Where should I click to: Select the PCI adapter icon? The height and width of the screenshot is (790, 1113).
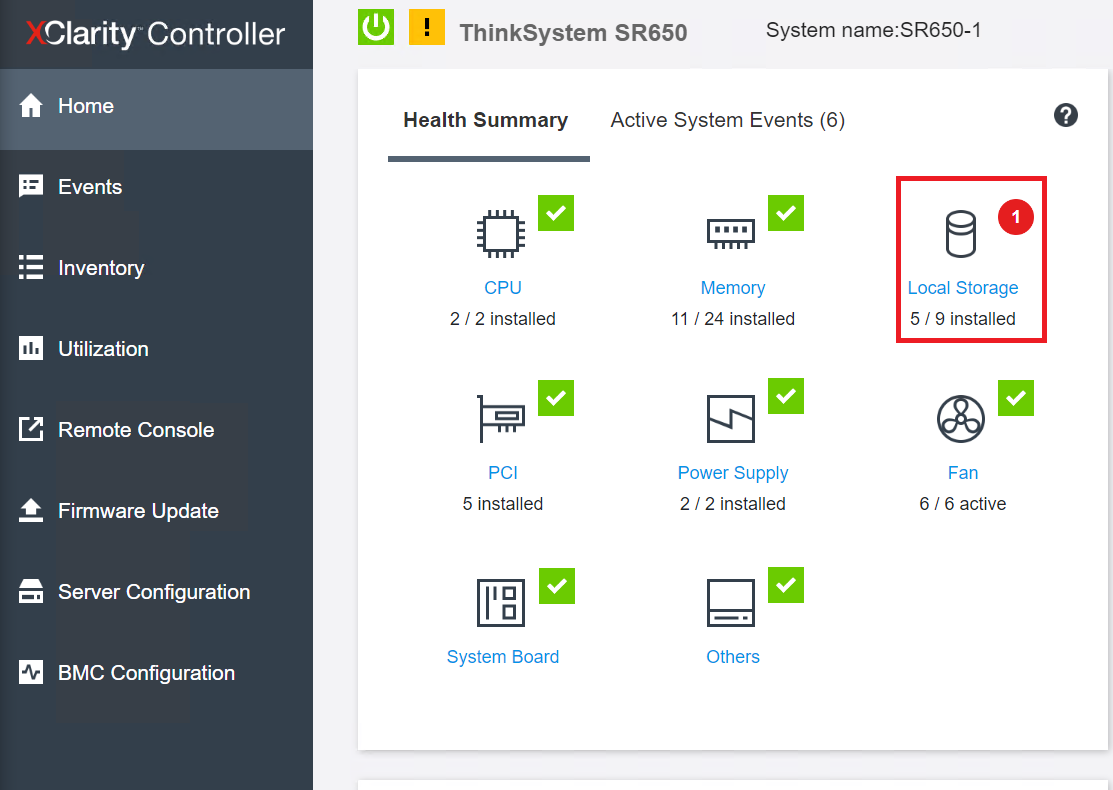click(501, 418)
